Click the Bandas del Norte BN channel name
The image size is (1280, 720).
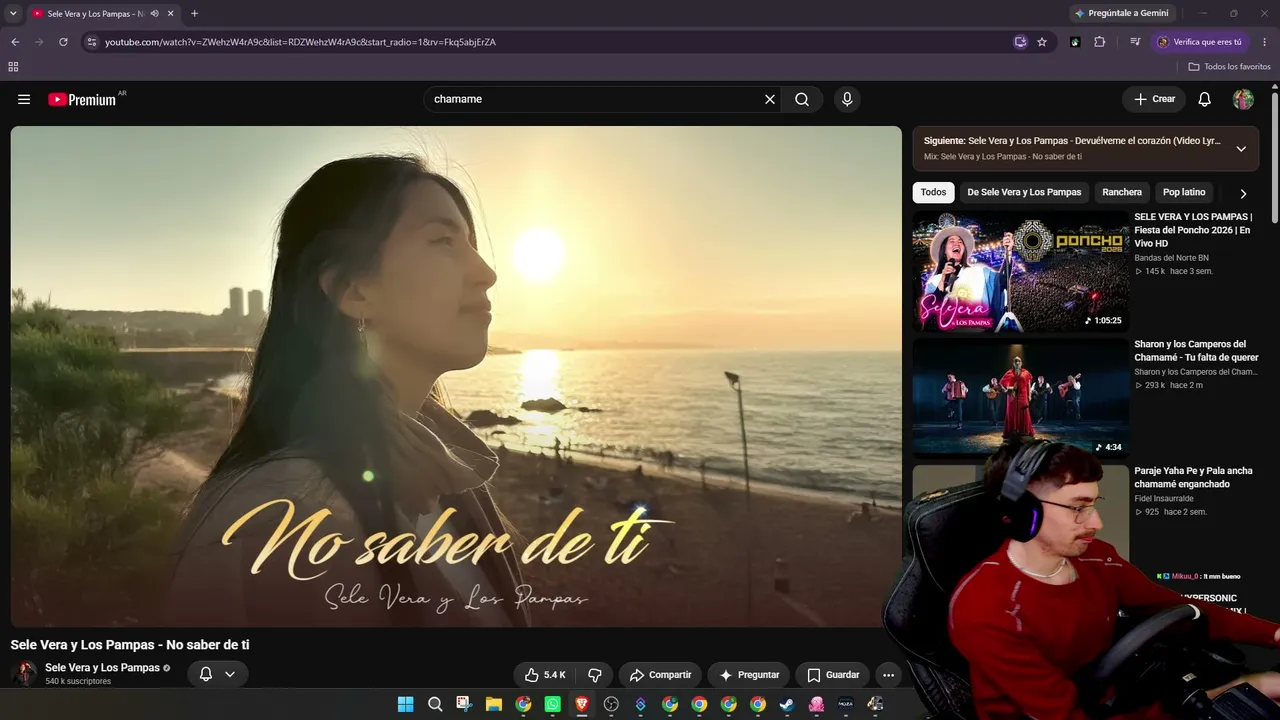(x=1171, y=258)
